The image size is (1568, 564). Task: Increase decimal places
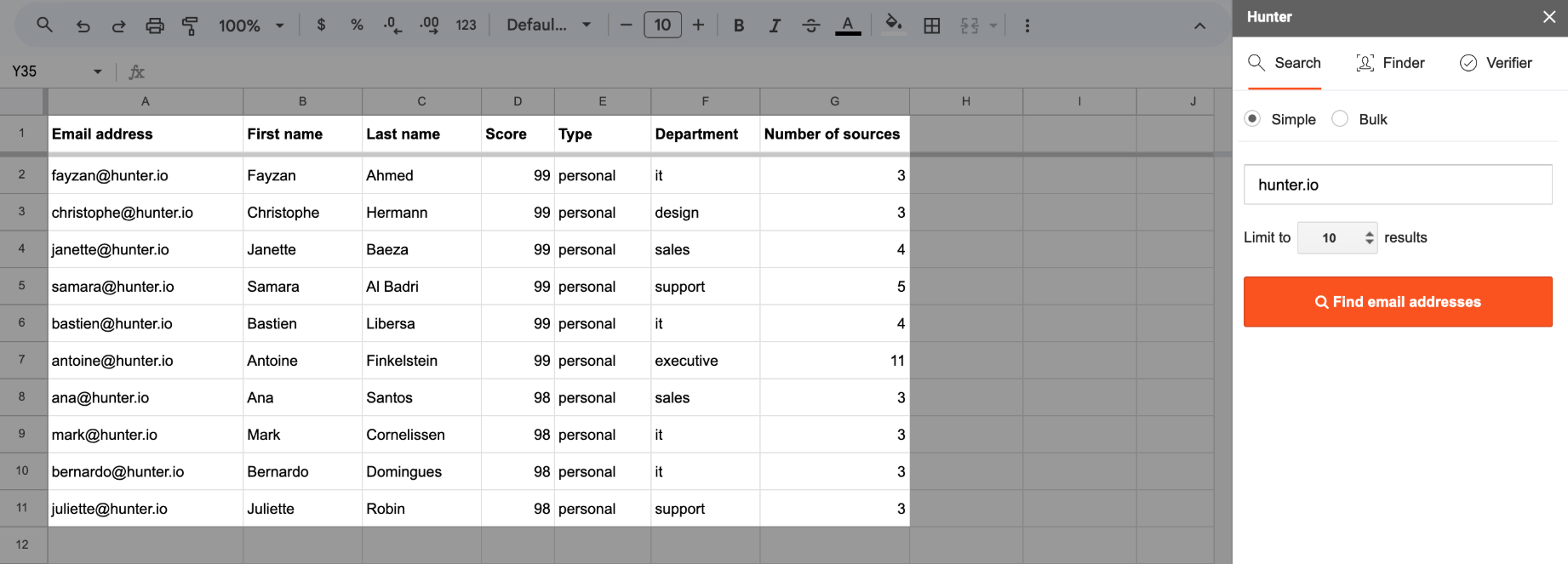click(x=429, y=26)
